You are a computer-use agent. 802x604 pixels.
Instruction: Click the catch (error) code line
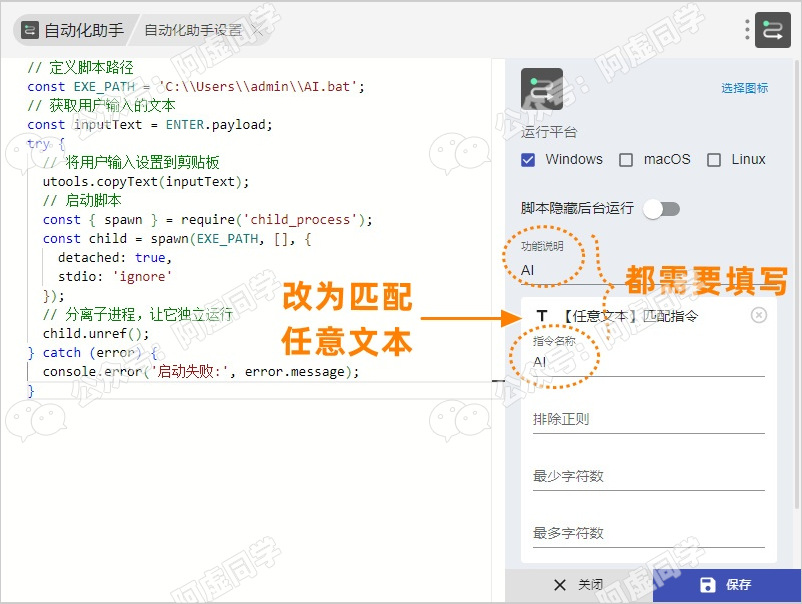[93, 352]
